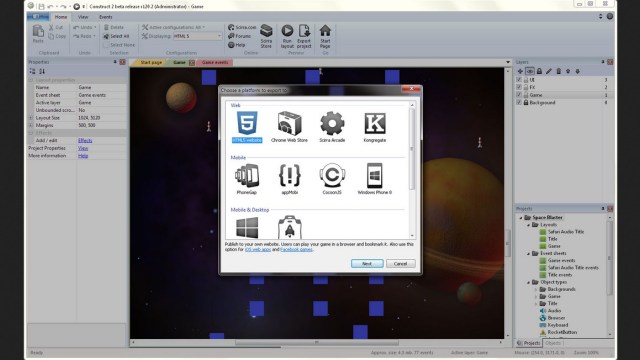Click the View link for Project Properties
Image resolution: width=640 pixels, height=360 pixels.
click(x=83, y=148)
